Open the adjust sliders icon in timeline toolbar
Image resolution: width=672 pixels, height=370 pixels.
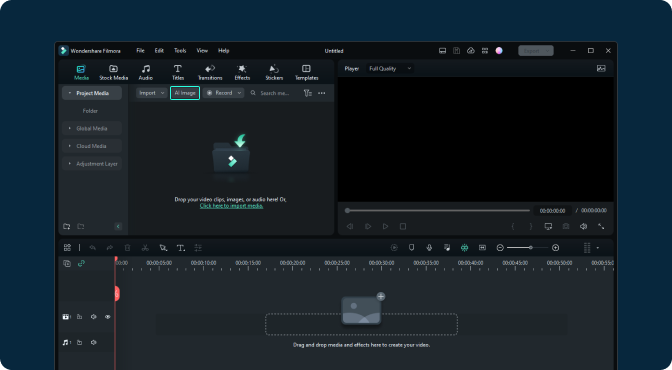pos(198,247)
